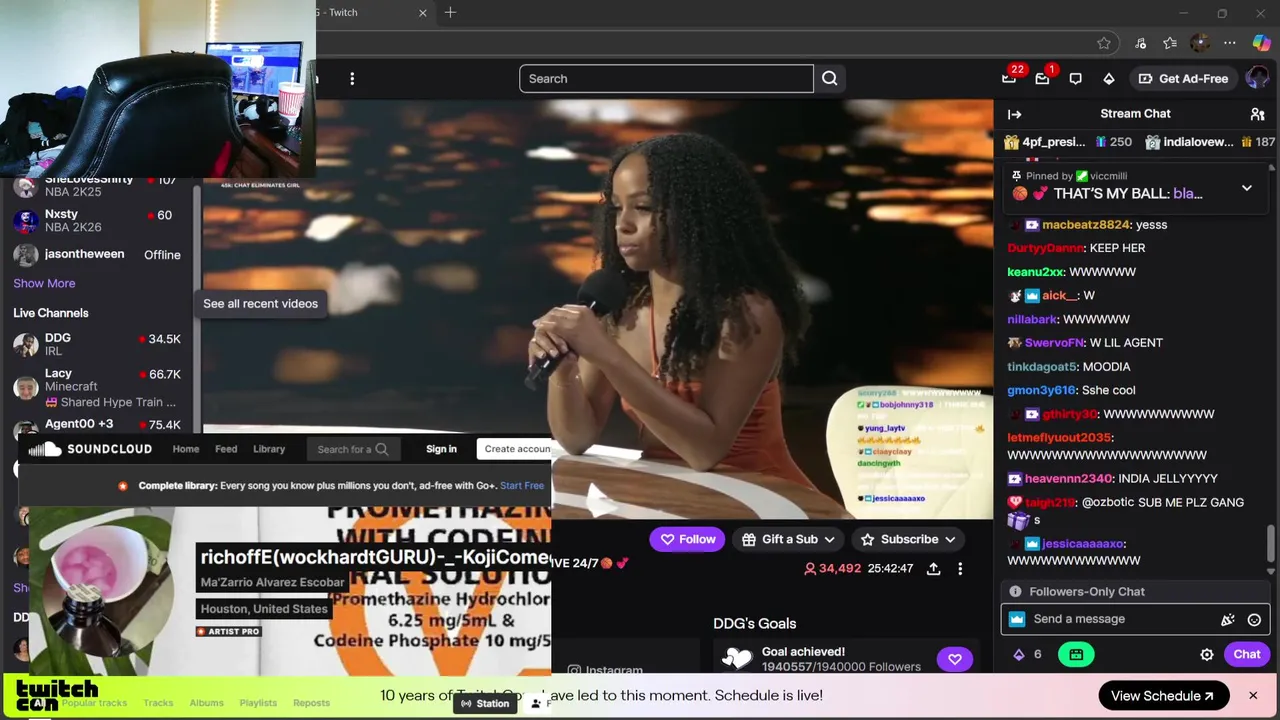1280x720 pixels.
Task: Click the heart button beside Goal achieved
Action: click(955, 659)
